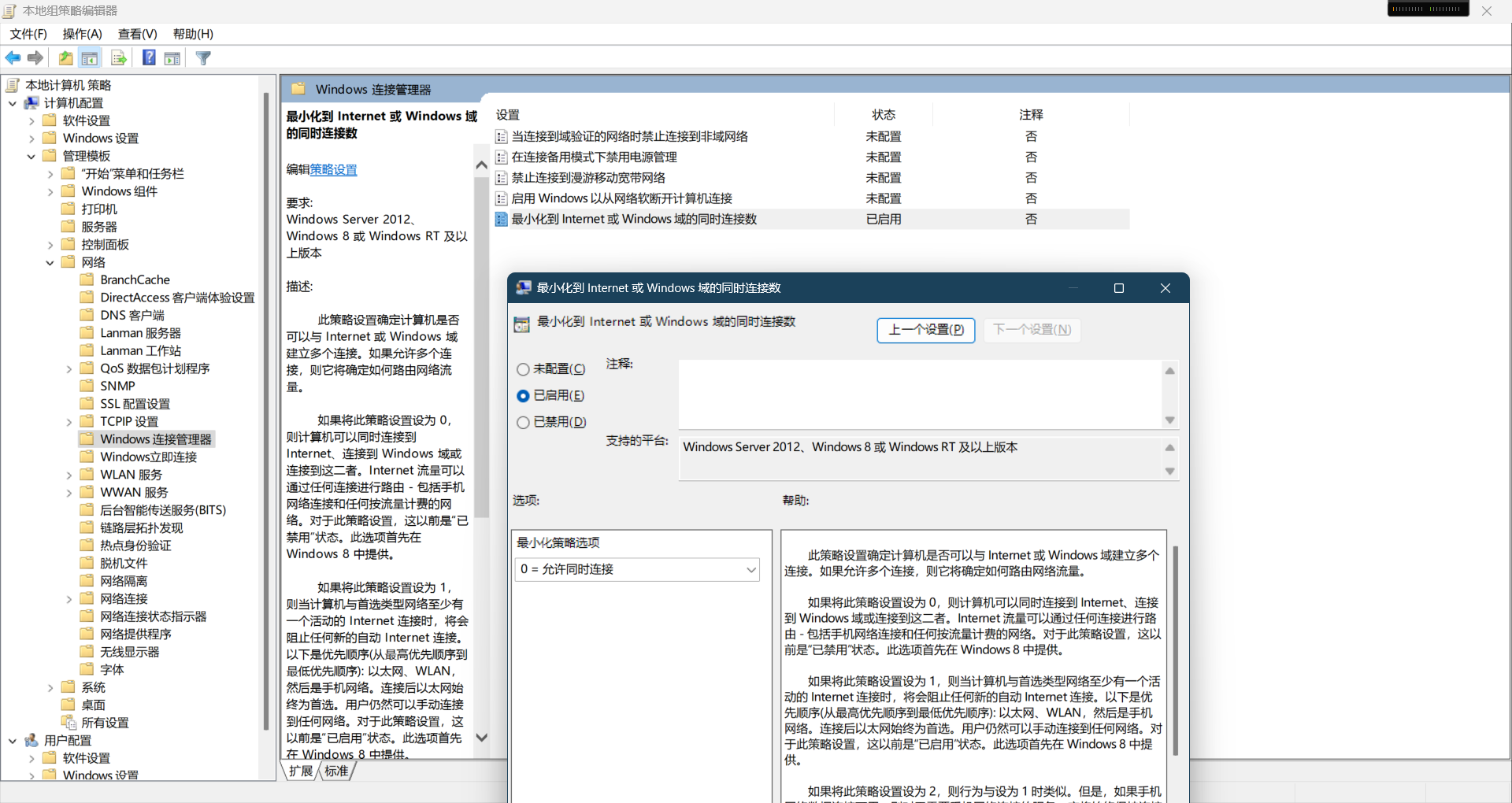Screen dimensions: 1512x803
Task: Click the Export list toolbar icon
Action: pos(119,58)
